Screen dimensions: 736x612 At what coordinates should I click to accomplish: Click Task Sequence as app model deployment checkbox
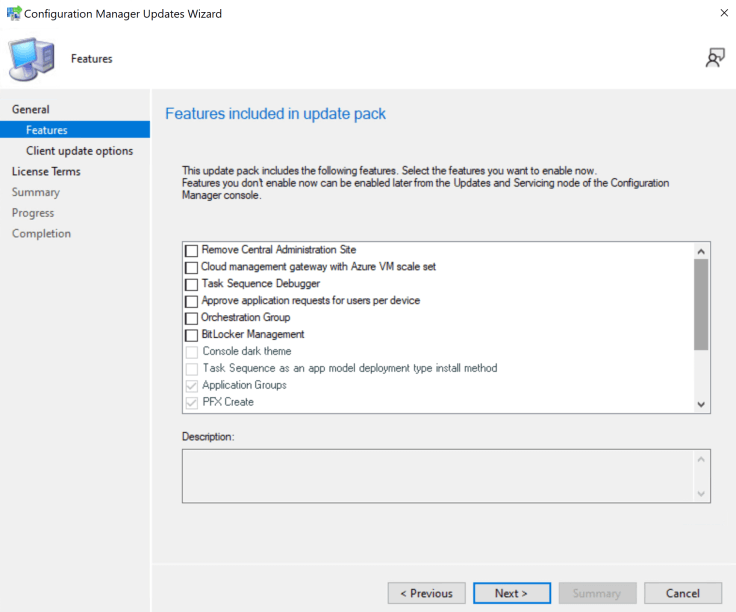click(x=192, y=369)
